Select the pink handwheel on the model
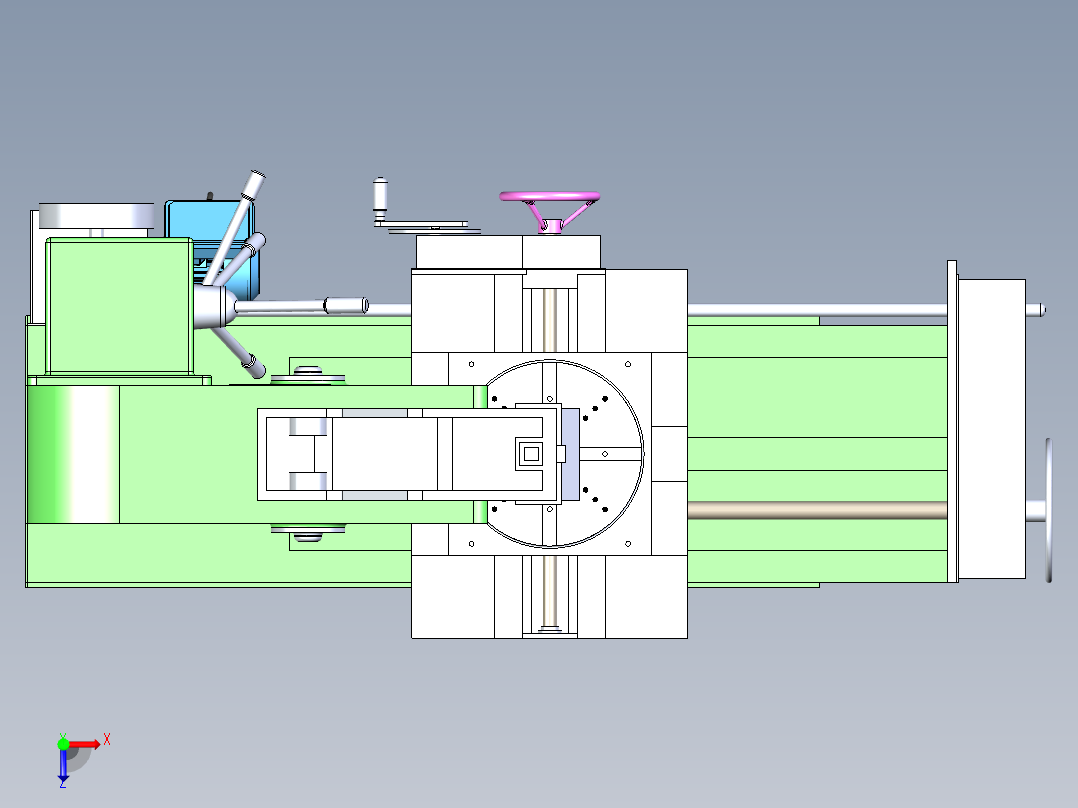1078x808 pixels. [549, 212]
